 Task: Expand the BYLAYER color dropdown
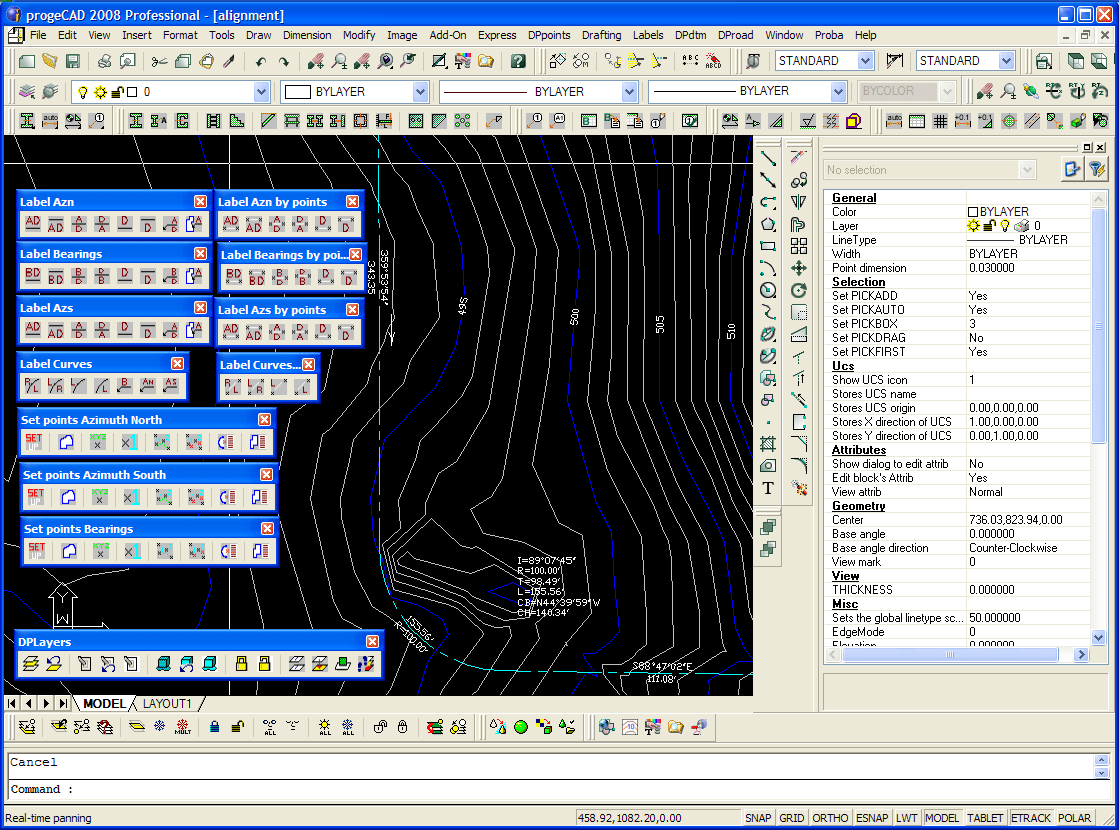pyautogui.click(x=420, y=92)
